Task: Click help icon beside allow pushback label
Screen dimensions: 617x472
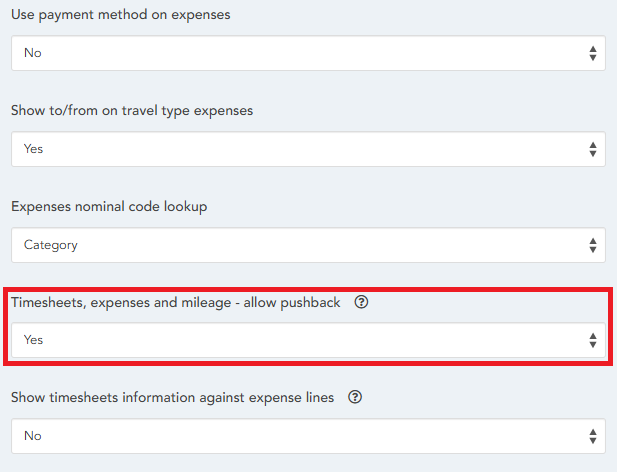Action: [362, 303]
